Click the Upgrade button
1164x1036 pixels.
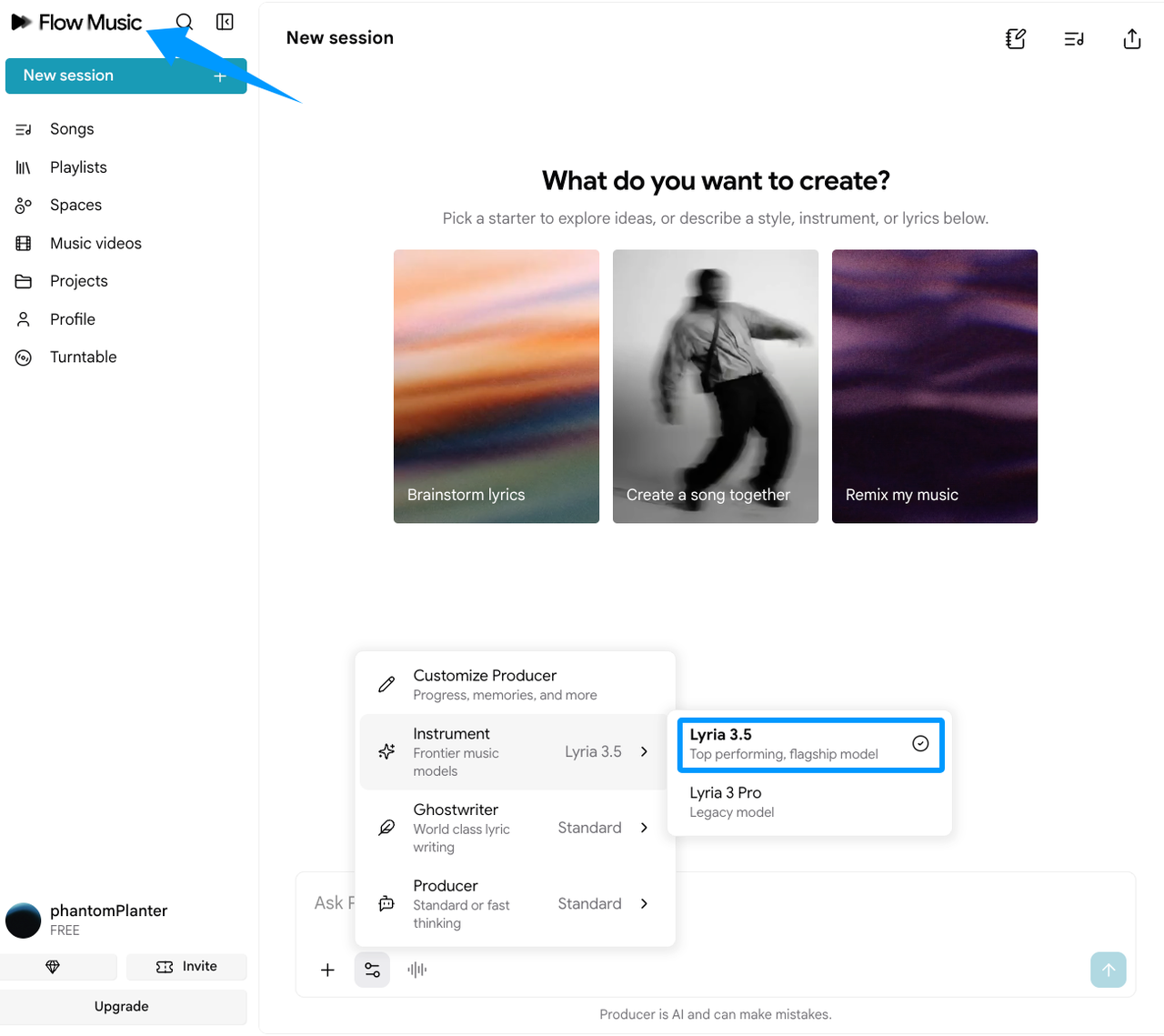click(122, 1007)
